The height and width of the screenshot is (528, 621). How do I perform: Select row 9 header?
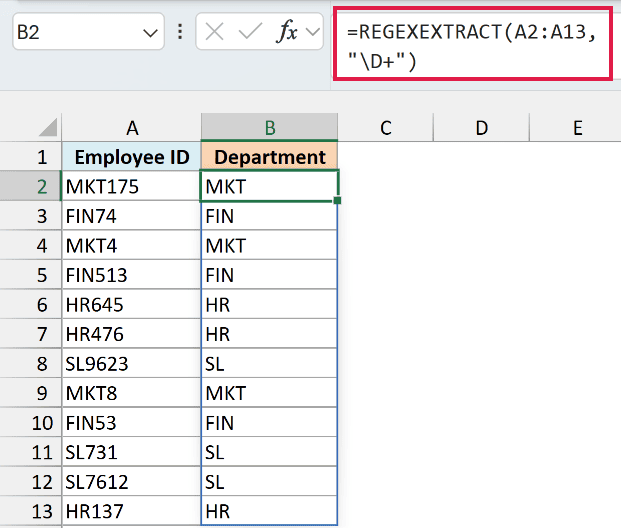[x=31, y=393]
